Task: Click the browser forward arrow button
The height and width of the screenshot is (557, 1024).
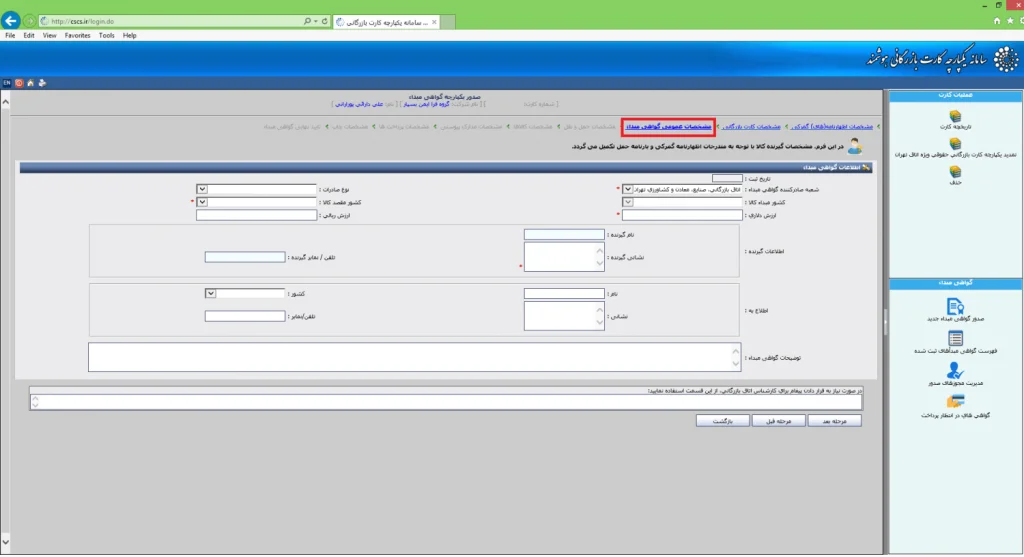Action: (29, 22)
